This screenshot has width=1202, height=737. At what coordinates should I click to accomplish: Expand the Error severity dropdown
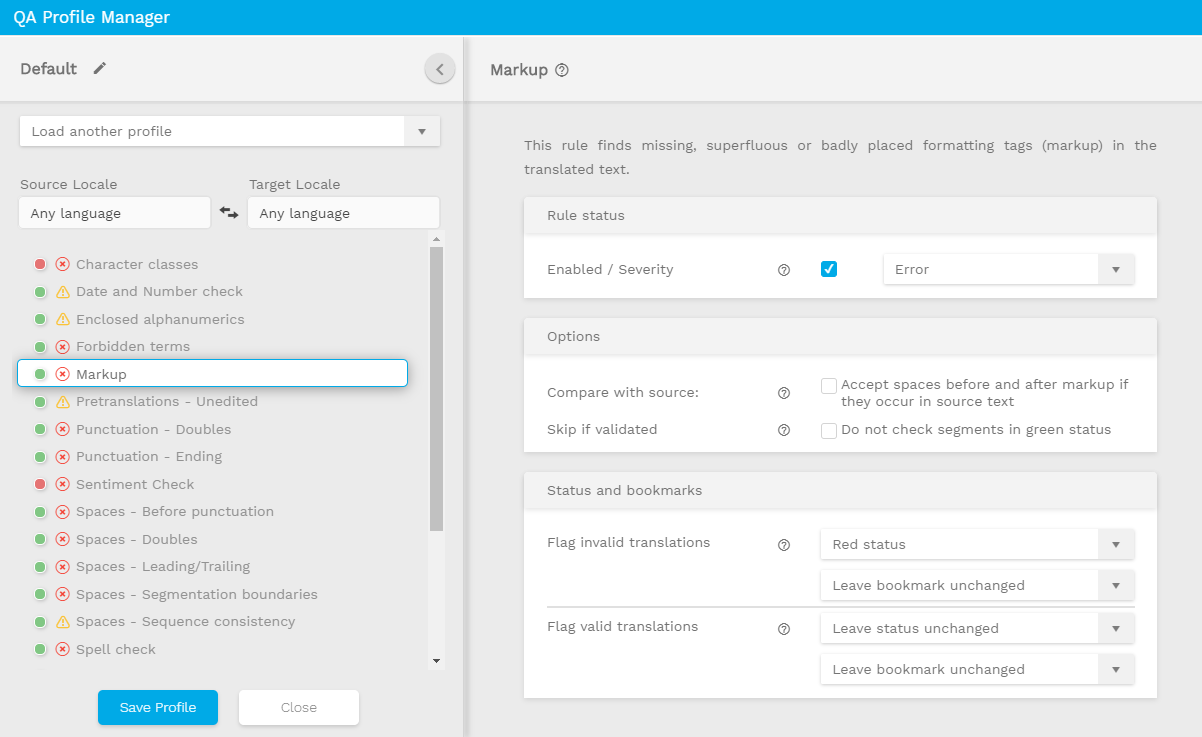coord(1009,269)
